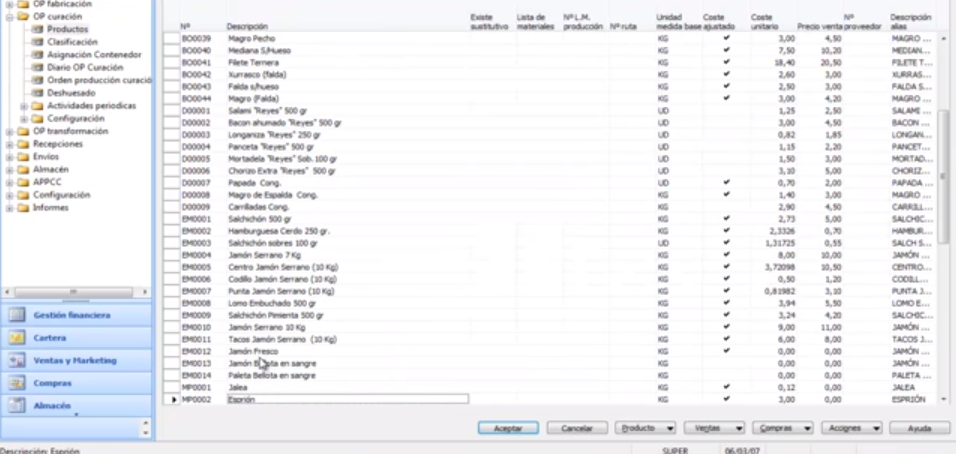Expand the OP transformación tree node
This screenshot has height=454, width=956.
[10, 132]
